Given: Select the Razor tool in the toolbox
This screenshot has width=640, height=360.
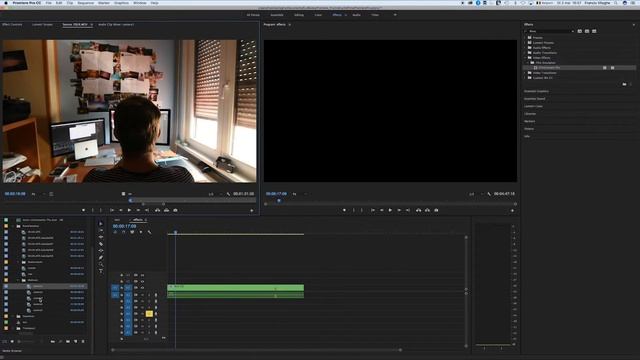Looking at the screenshot, I should tap(101, 244).
